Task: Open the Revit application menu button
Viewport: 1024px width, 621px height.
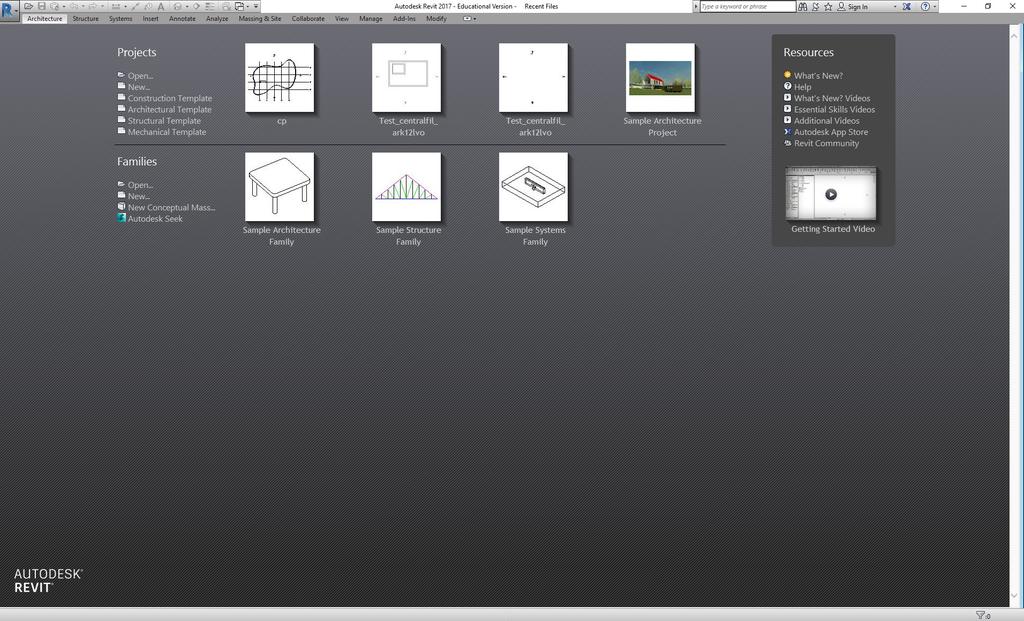Action: tap(9, 11)
